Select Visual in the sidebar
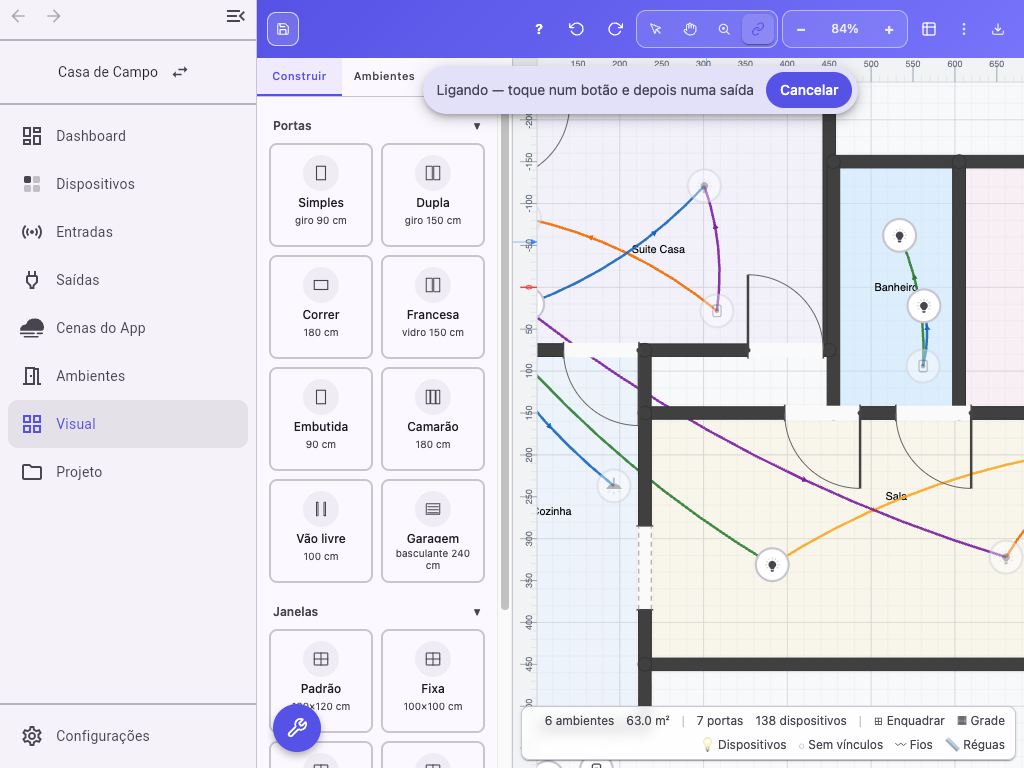 (128, 424)
